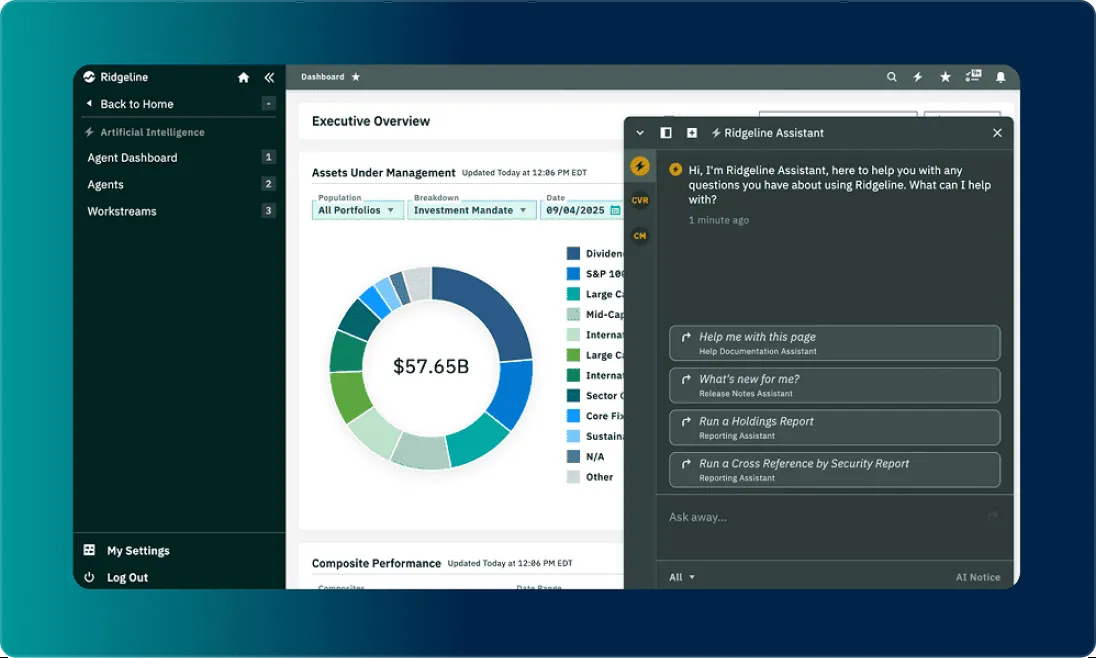Open the All filter dropdown in assistant
Screen dimensions: 1096x658
coord(682,578)
